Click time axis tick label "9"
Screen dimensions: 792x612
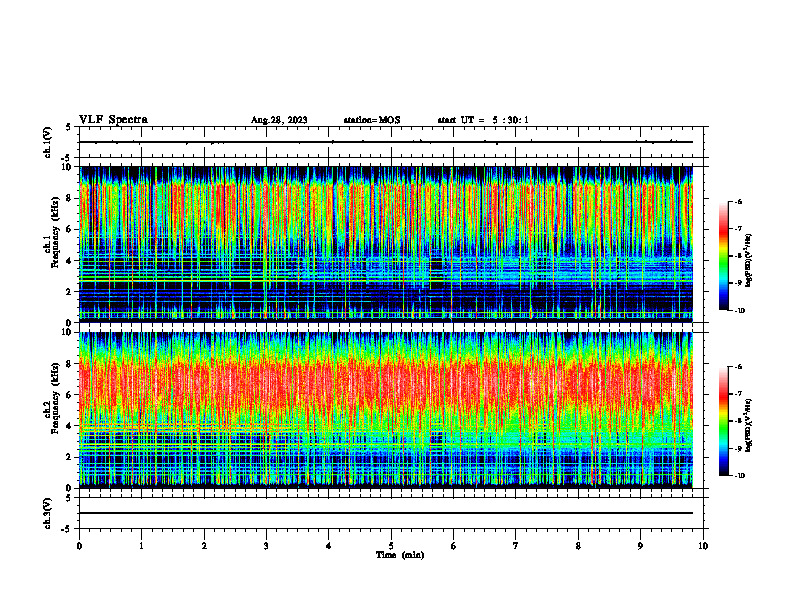[640, 546]
